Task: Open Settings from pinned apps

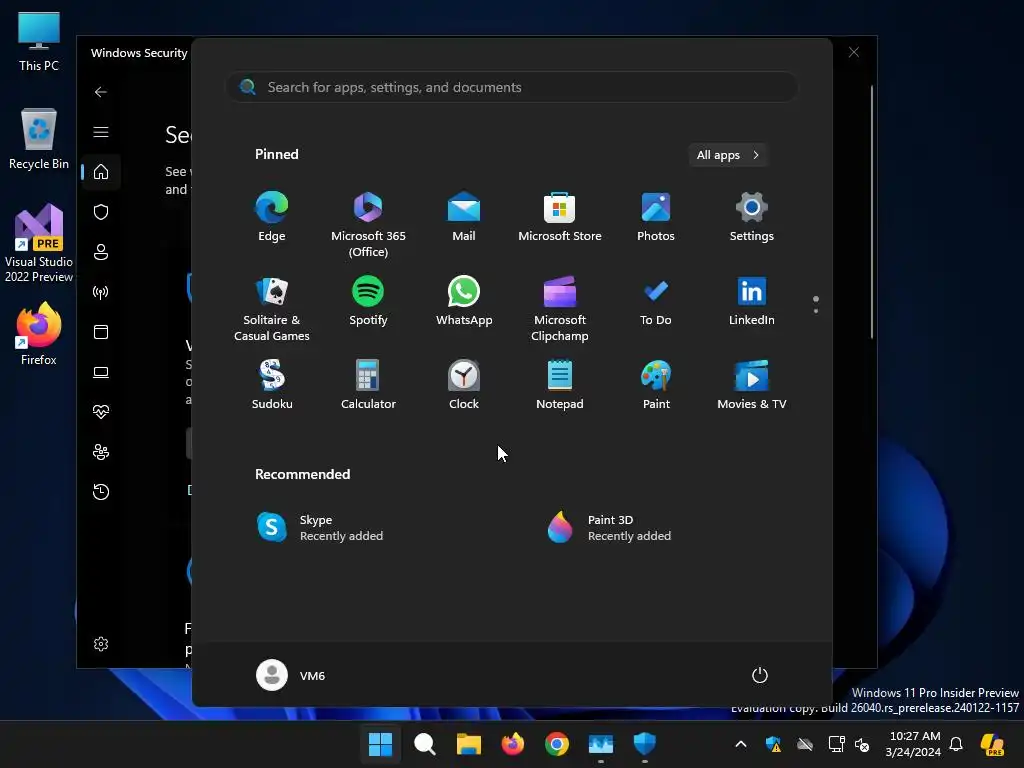Action: (752, 217)
